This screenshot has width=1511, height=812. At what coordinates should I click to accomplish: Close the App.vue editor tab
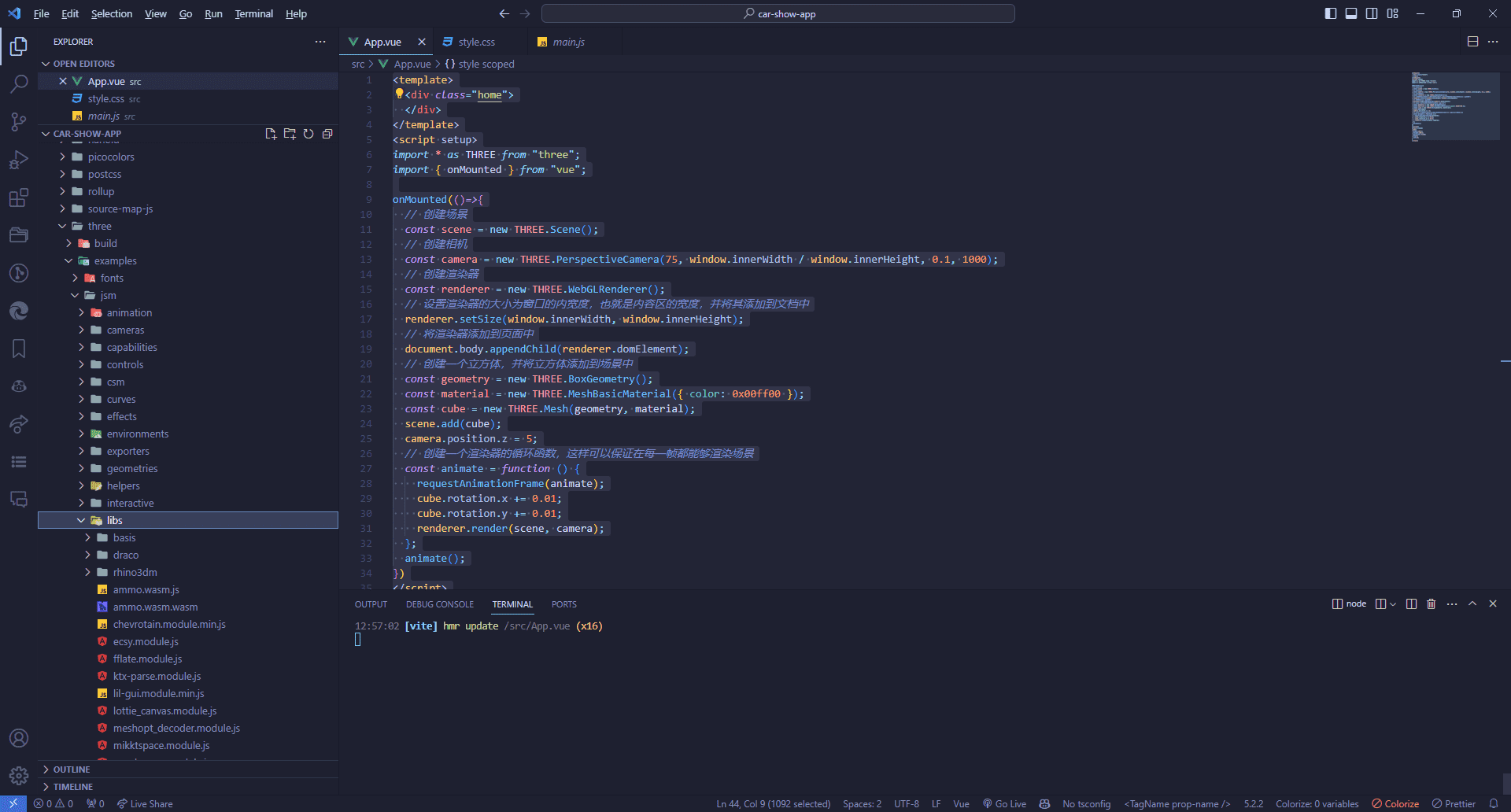coord(422,42)
